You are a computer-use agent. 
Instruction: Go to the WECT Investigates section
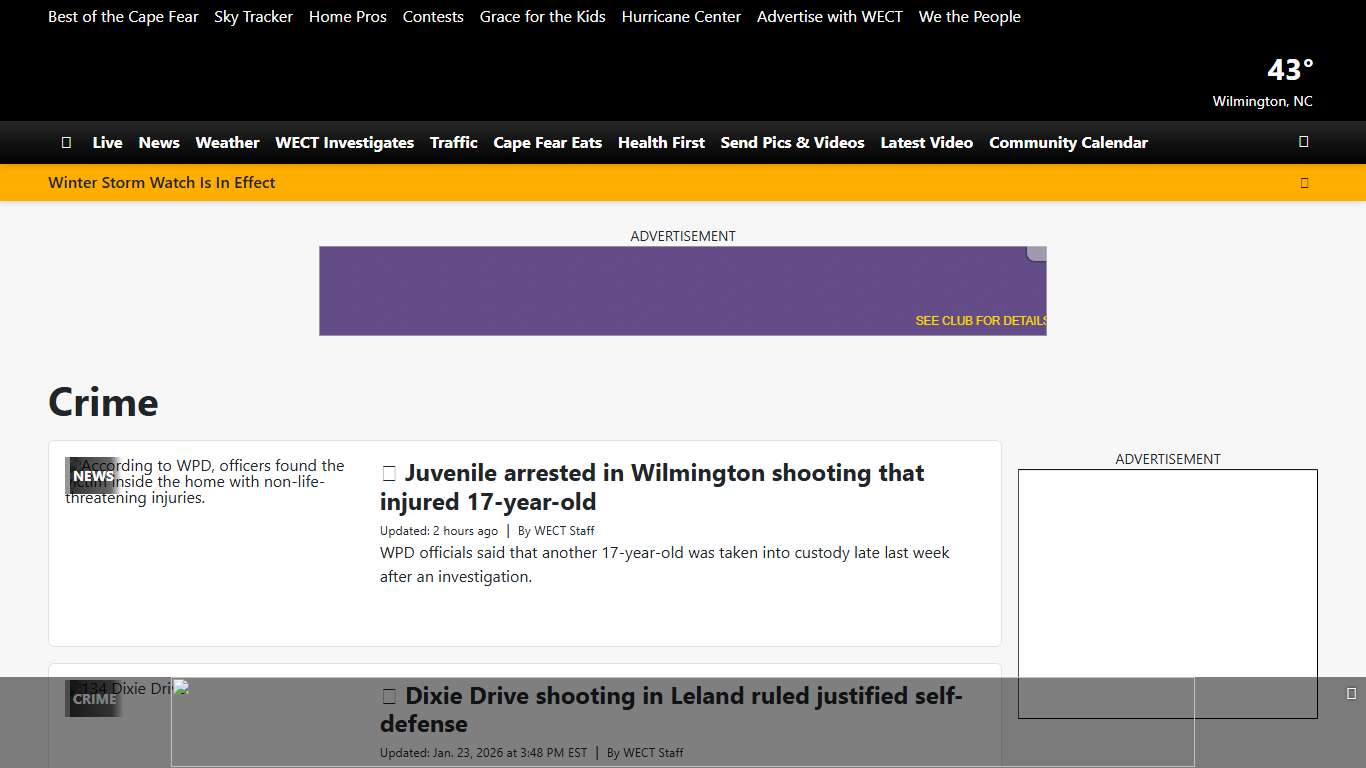click(x=344, y=143)
